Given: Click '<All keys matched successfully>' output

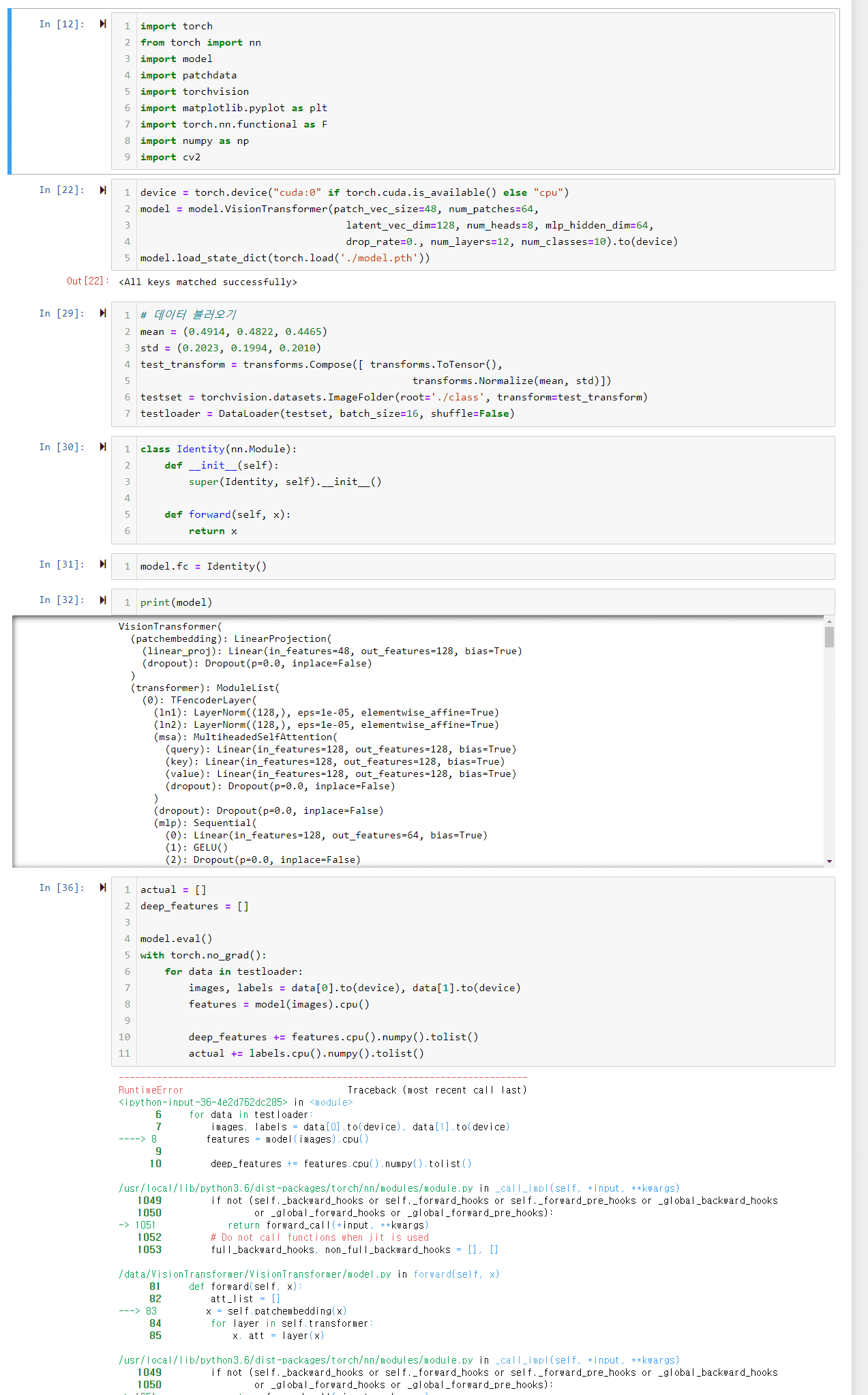Looking at the screenshot, I should point(208,282).
